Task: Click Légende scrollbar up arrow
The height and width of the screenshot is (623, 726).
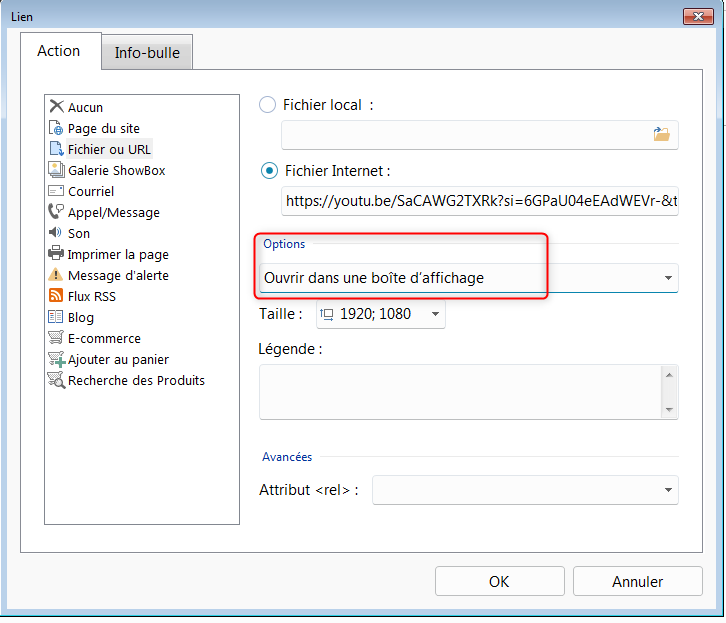Action: (x=670, y=375)
